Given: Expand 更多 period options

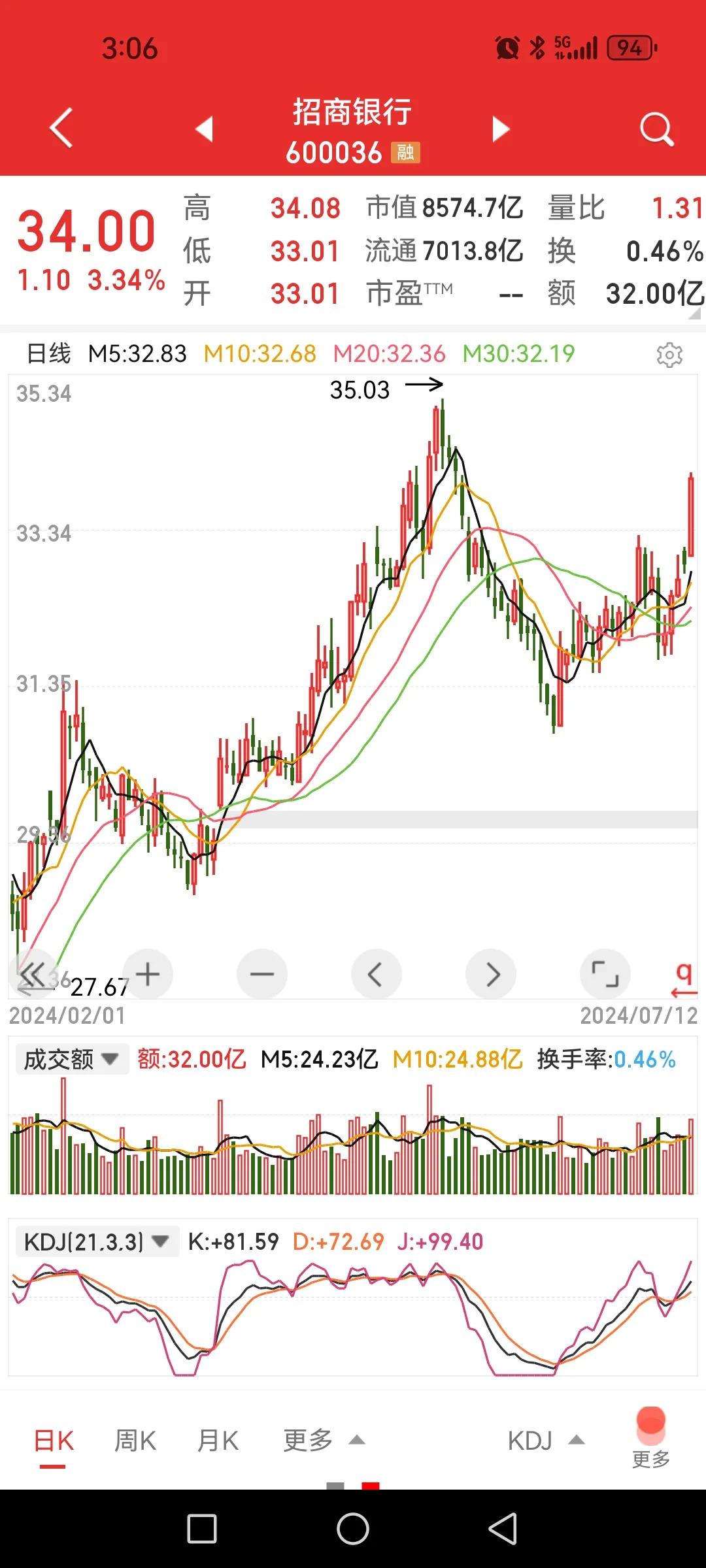Looking at the screenshot, I should pos(324,1441).
